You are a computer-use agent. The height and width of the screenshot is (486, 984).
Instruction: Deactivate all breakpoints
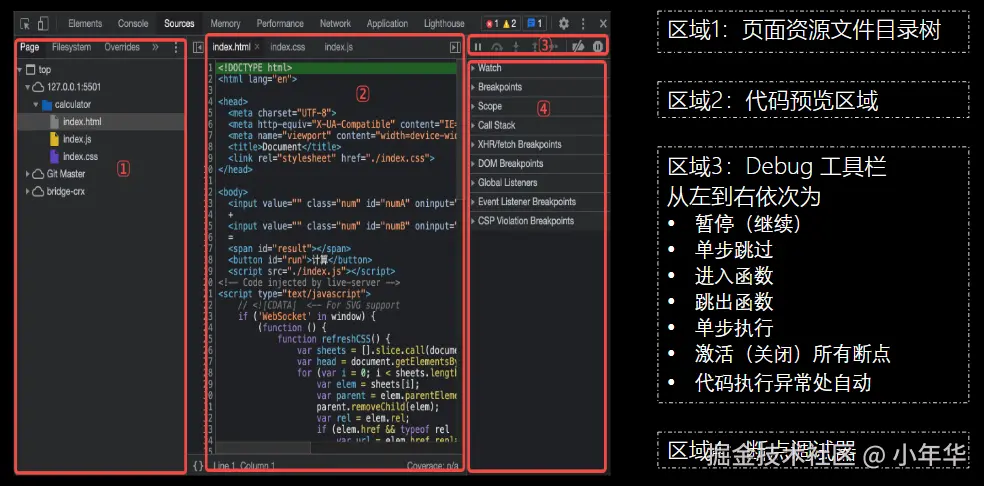[x=579, y=46]
